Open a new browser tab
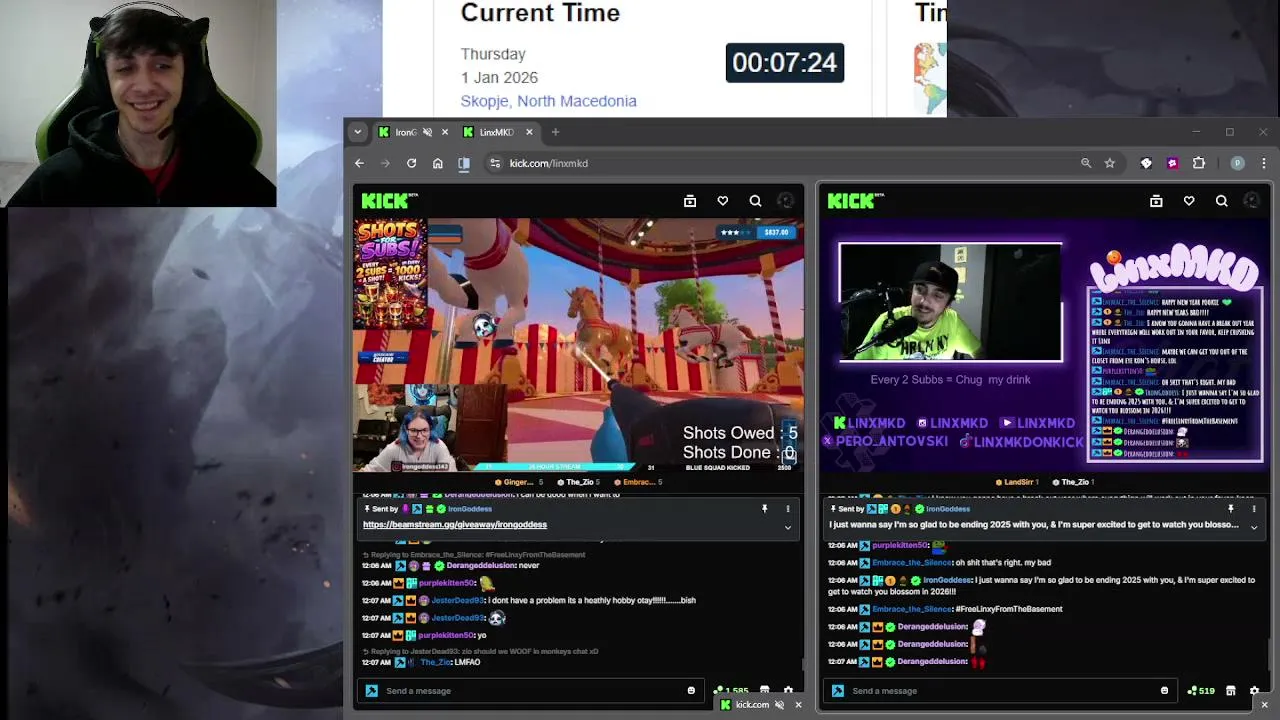 (556, 132)
